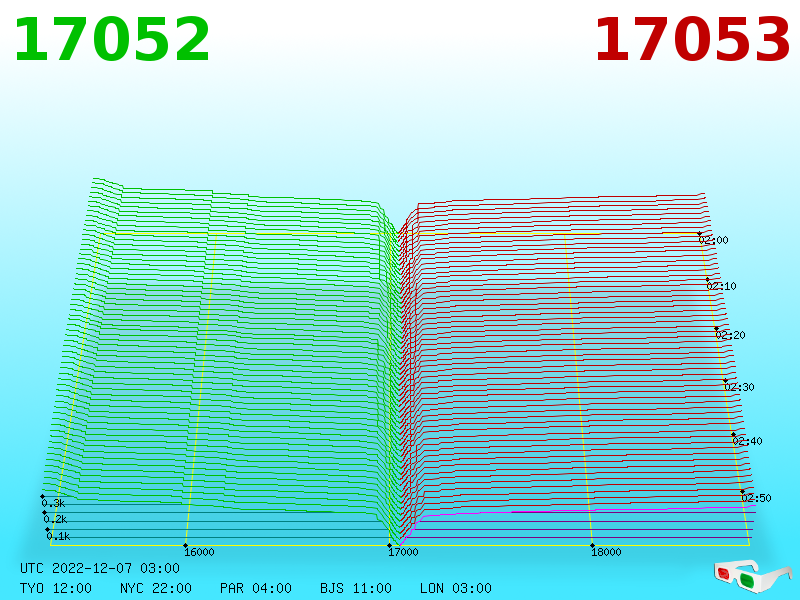This screenshot has width=800, height=600.
Task: Click the 02:20 time axis label
Action: 731,335
